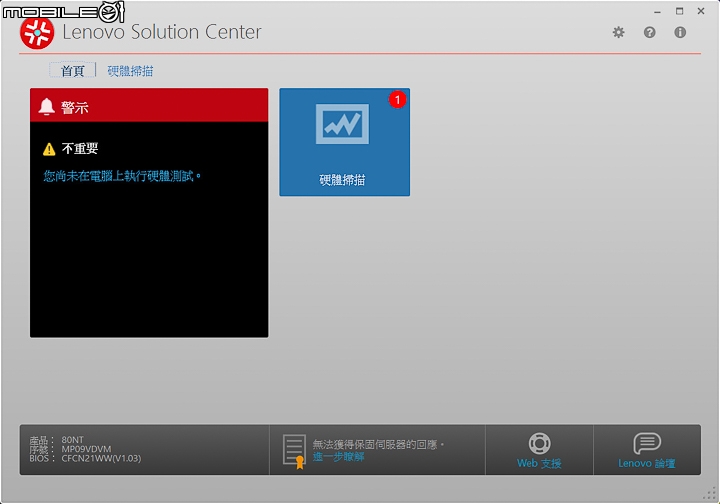The height and width of the screenshot is (504, 720).
Task: Maximize the Lenovo Solution Center window
Action: coord(680,11)
